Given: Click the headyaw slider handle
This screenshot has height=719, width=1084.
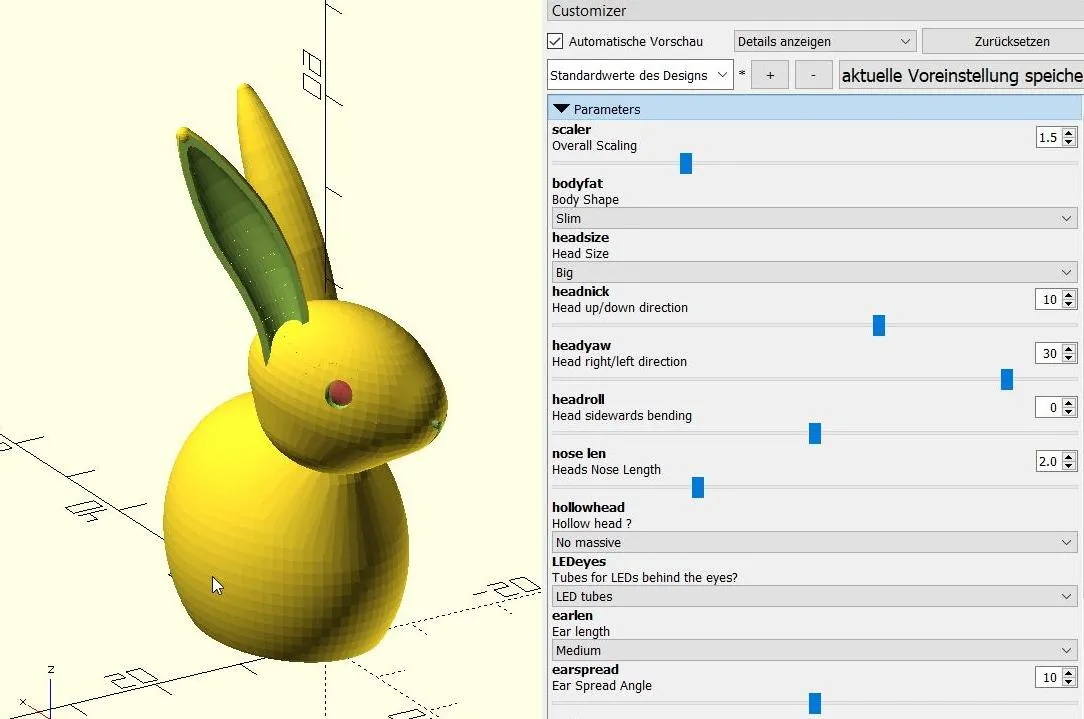Looking at the screenshot, I should [1007, 379].
